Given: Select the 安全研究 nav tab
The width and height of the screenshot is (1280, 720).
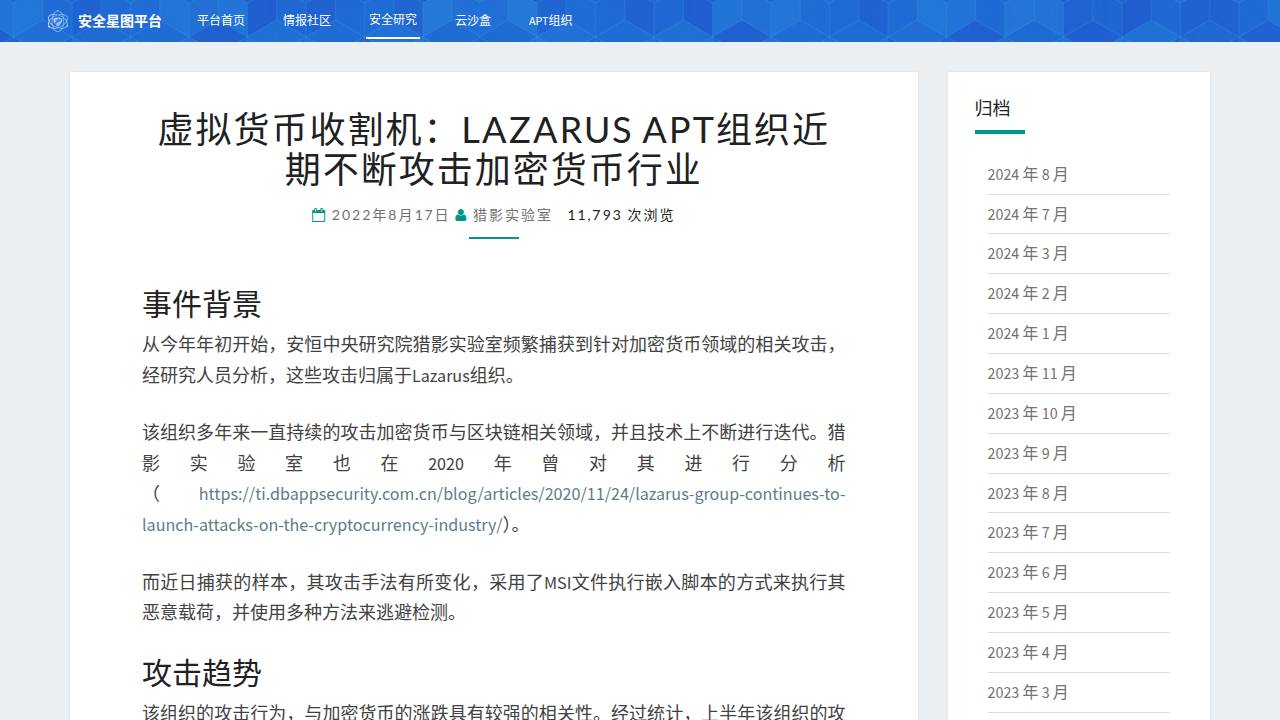Looking at the screenshot, I should tap(393, 20).
